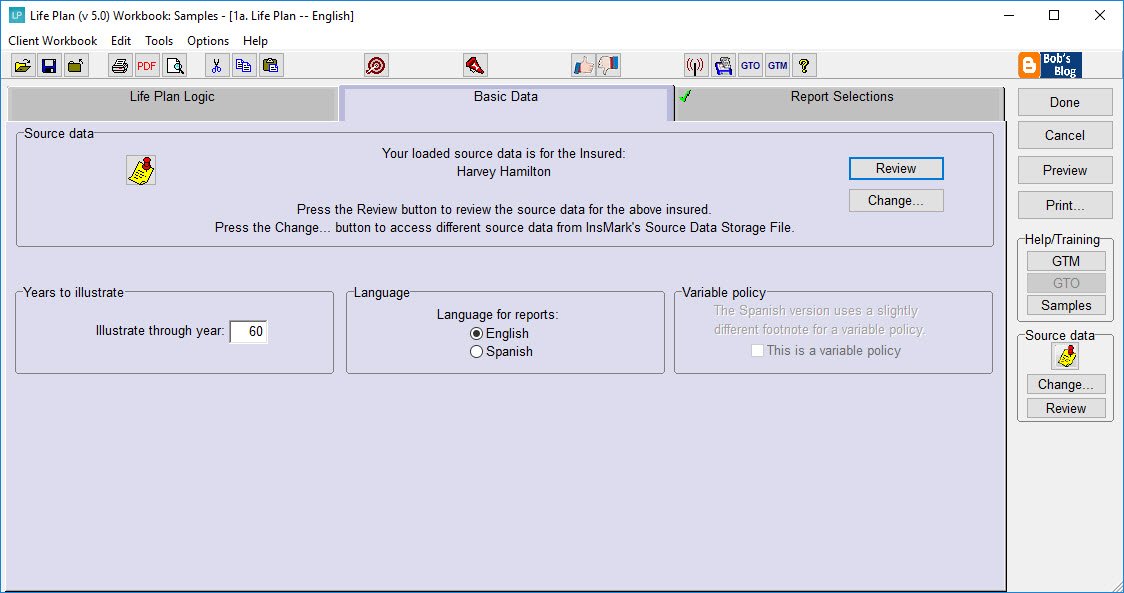The image size is (1124, 593).
Task: Switch to the Report Selections tab
Action: (838, 97)
